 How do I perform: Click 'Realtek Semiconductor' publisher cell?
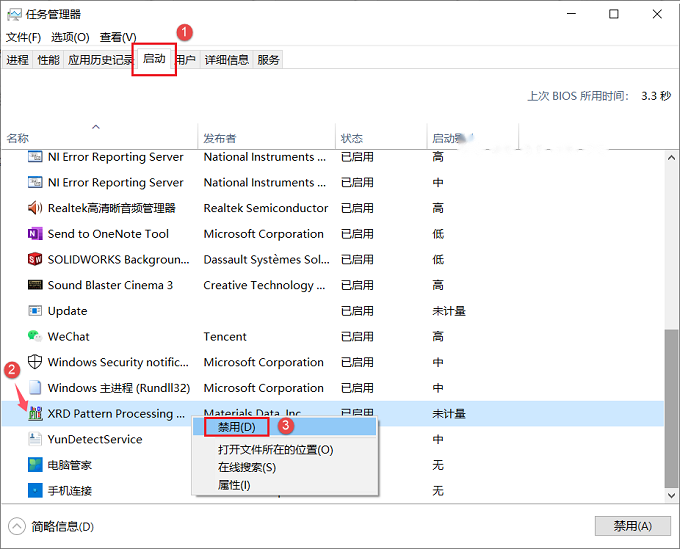266,208
